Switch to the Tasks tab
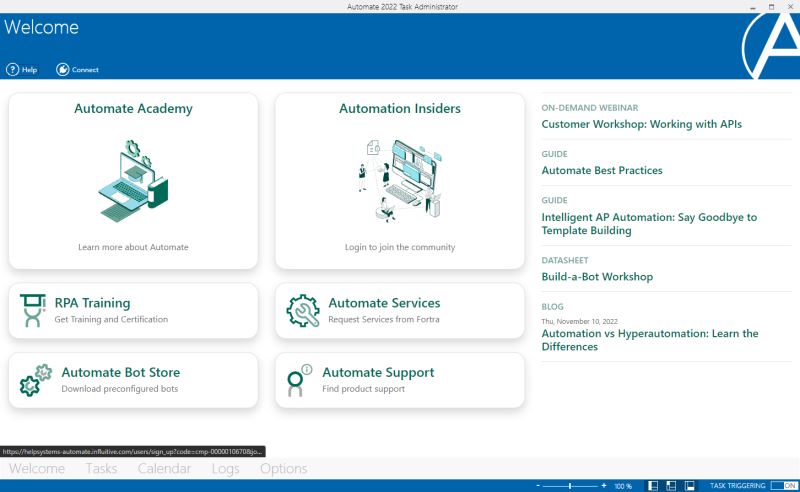The image size is (800, 492). coord(101,469)
